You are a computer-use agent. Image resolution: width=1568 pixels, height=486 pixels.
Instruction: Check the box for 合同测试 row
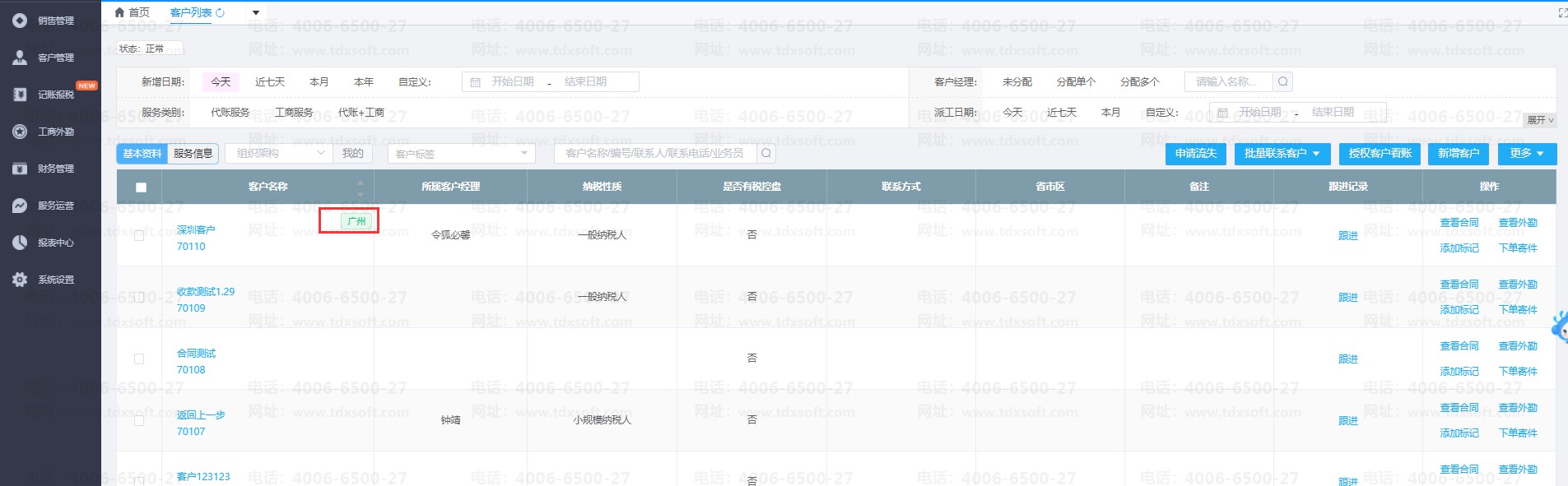139,359
